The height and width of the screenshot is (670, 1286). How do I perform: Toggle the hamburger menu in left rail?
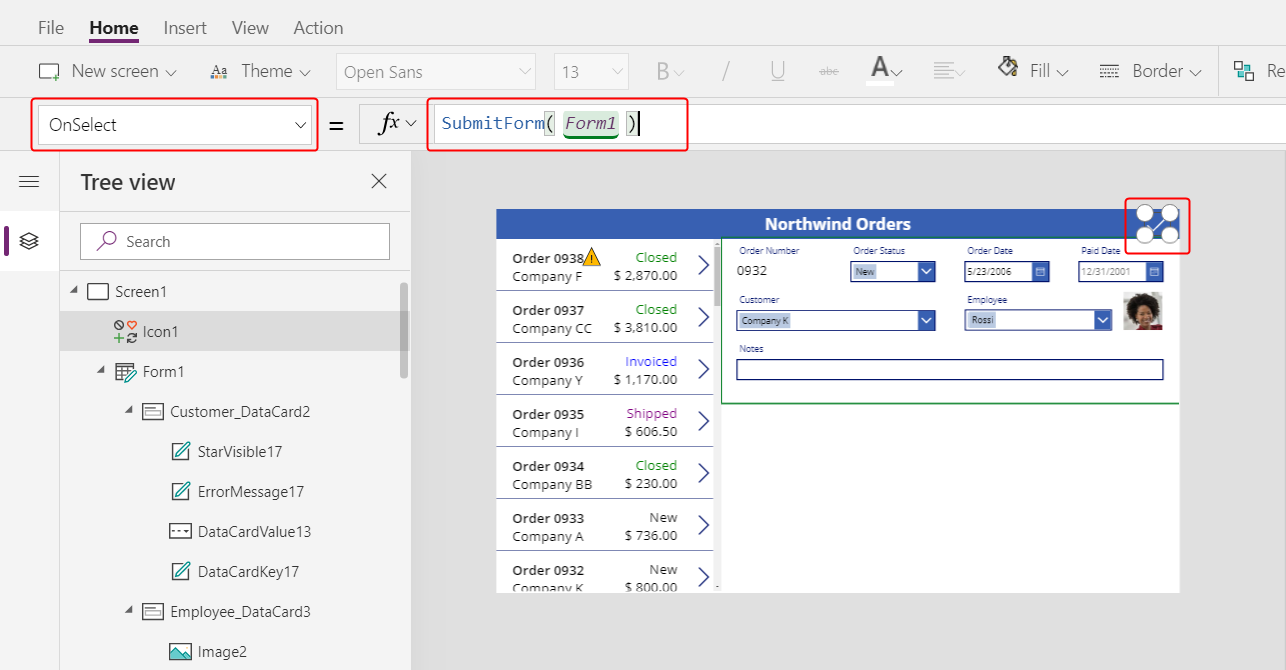click(x=29, y=181)
